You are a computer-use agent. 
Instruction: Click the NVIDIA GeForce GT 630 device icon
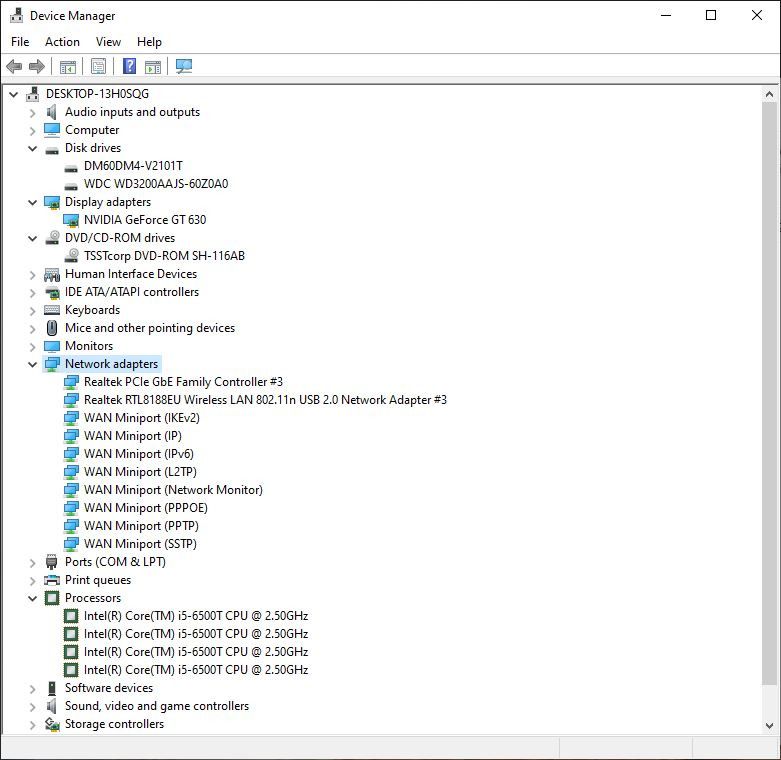tap(71, 220)
